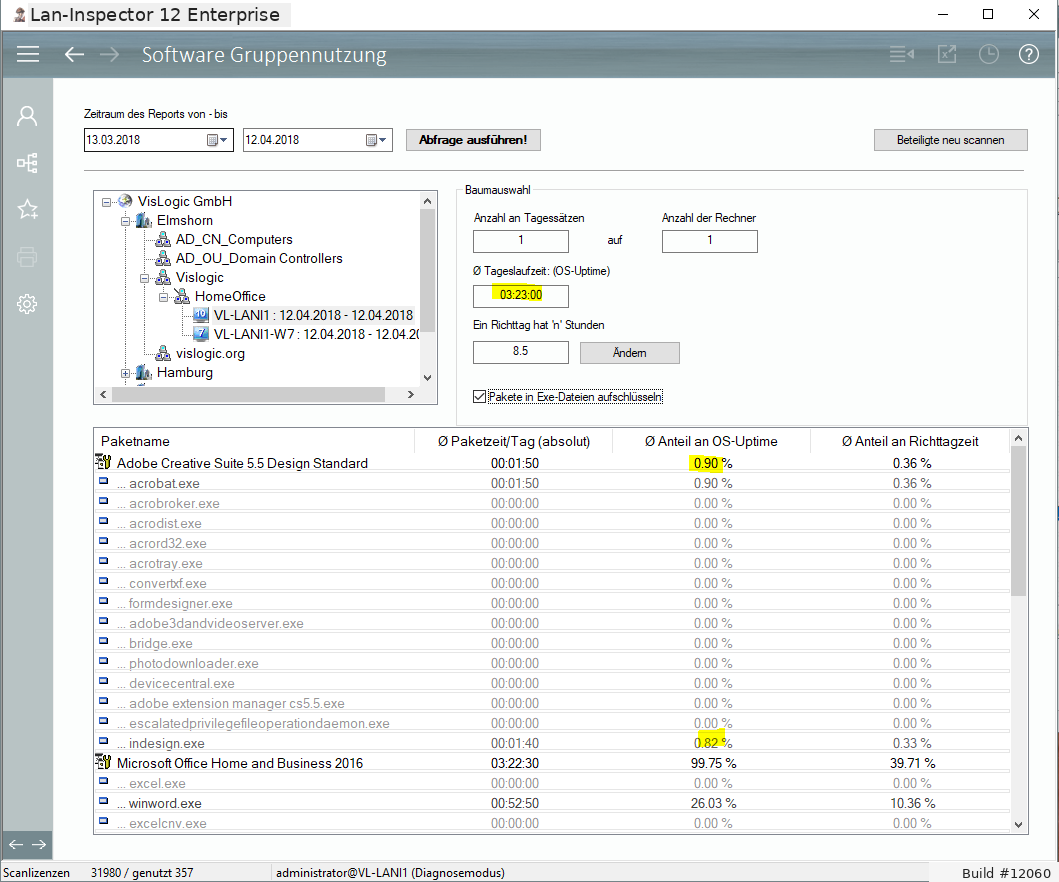This screenshot has width=1059, height=882.
Task: Click the Tageslaufzeit 03:23:00 field
Action: (x=521, y=296)
